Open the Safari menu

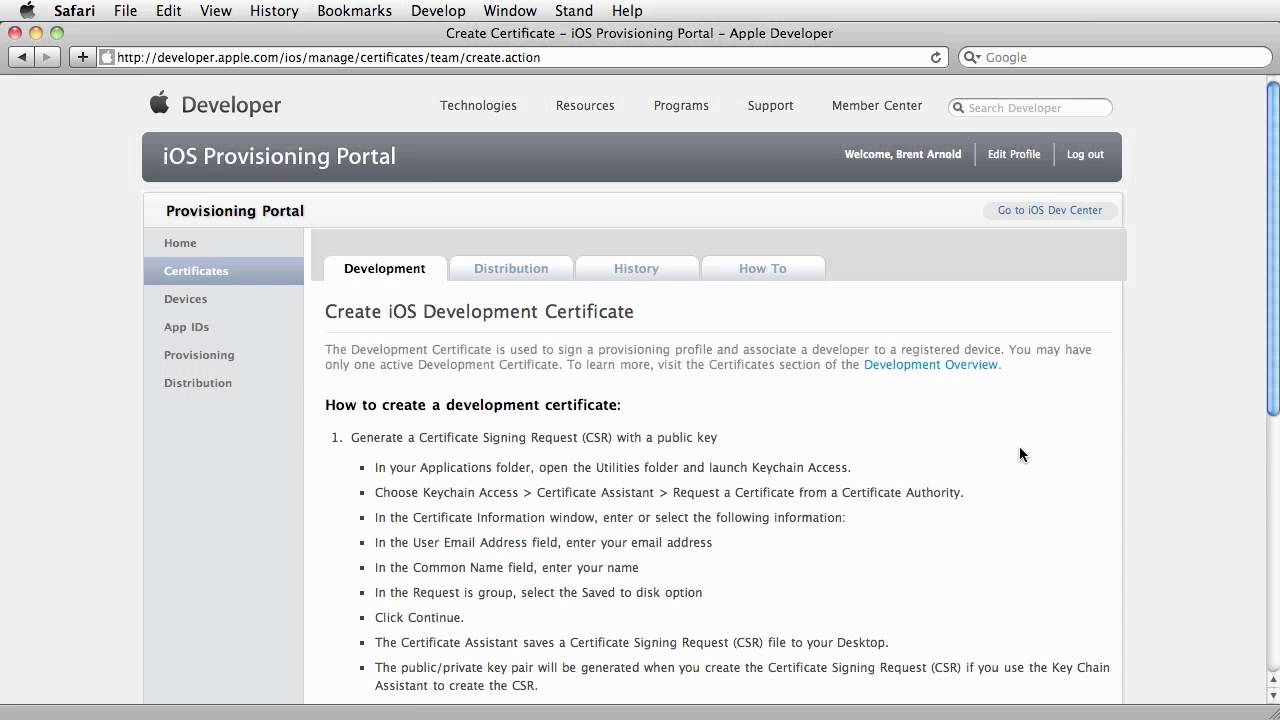pos(75,11)
